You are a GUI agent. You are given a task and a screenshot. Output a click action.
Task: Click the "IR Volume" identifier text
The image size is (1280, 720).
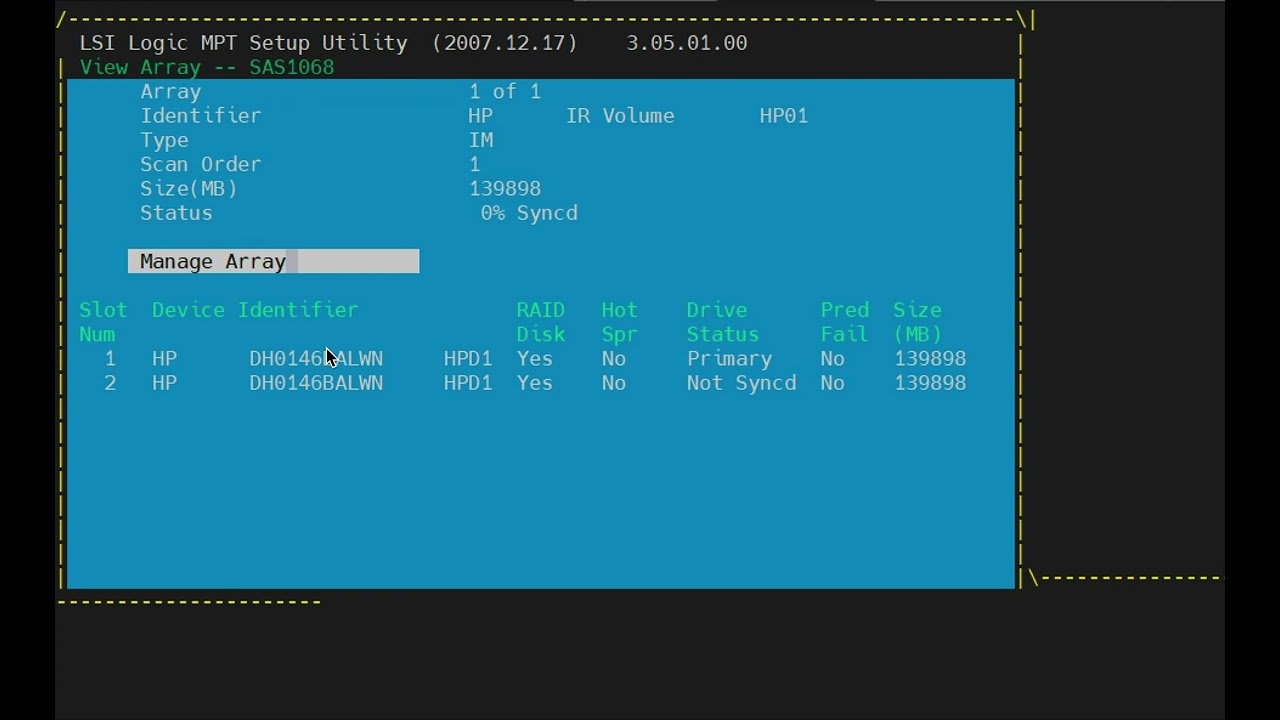click(x=620, y=115)
